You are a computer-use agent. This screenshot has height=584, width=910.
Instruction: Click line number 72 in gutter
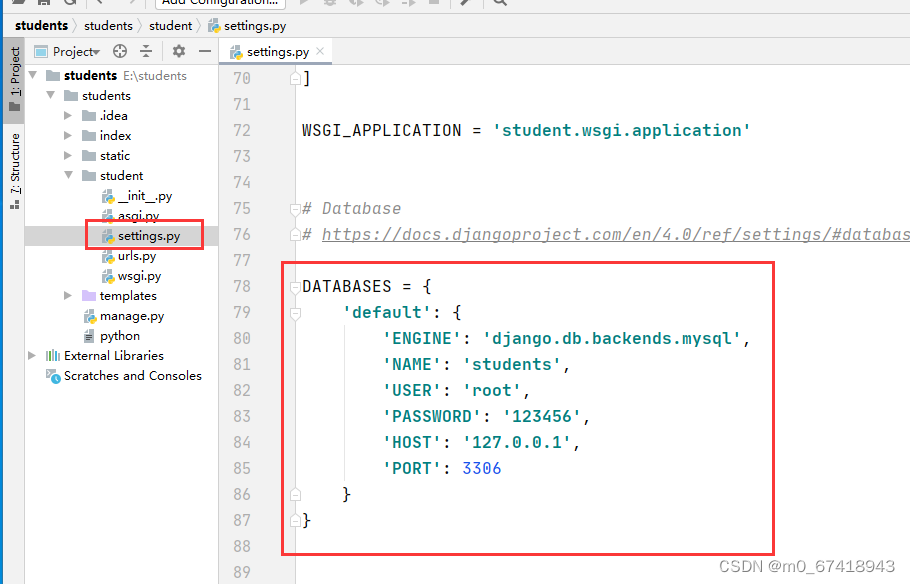(x=242, y=130)
